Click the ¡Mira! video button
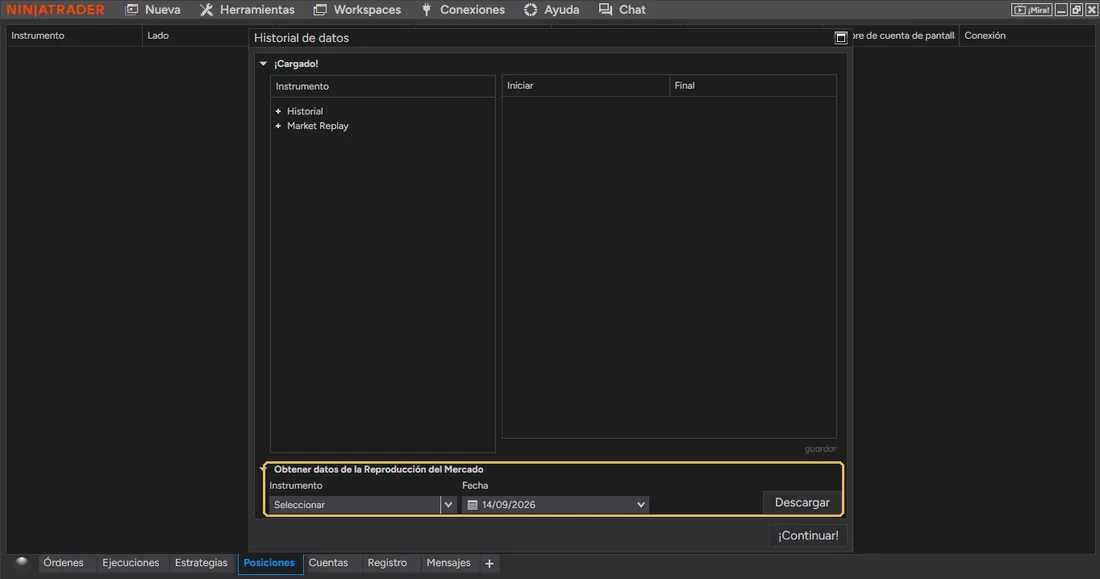 (1031, 10)
